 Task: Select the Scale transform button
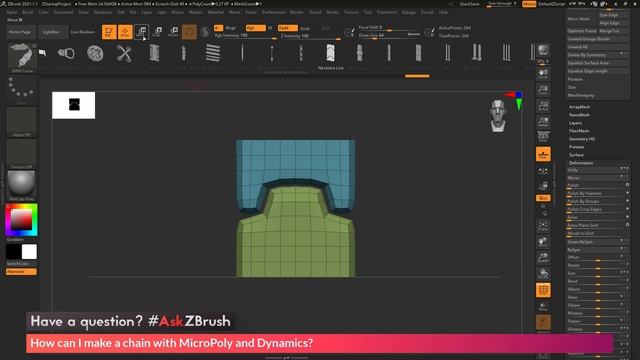coord(158,32)
